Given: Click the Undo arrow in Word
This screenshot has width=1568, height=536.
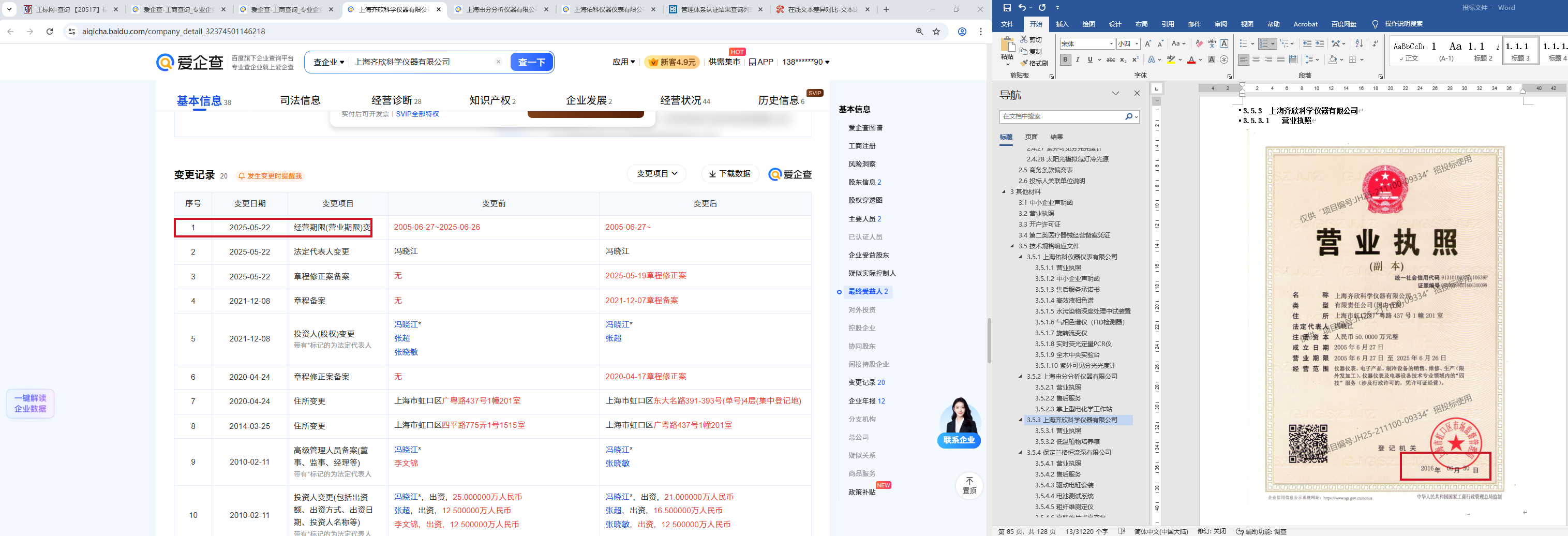Looking at the screenshot, I should pos(1022,8).
